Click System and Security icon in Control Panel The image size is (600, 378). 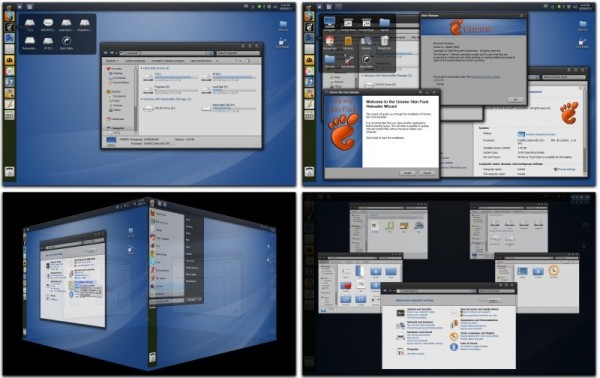point(401,313)
